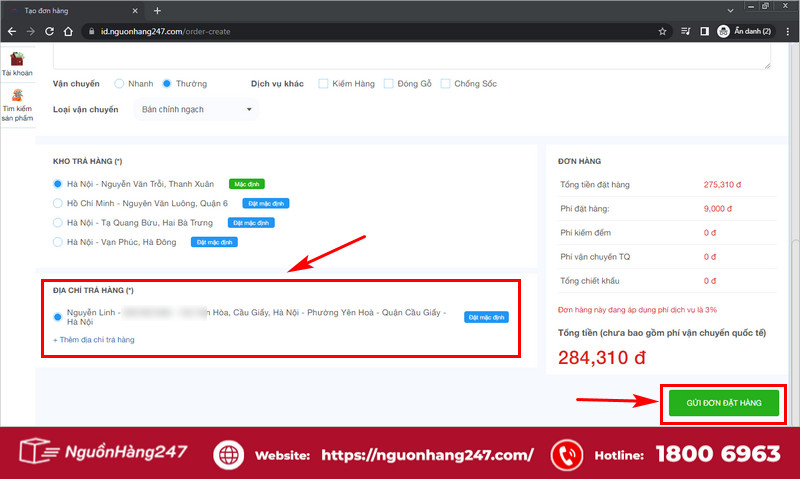Open the browser side panel icon
The height and width of the screenshot is (479, 800).
click(704, 31)
